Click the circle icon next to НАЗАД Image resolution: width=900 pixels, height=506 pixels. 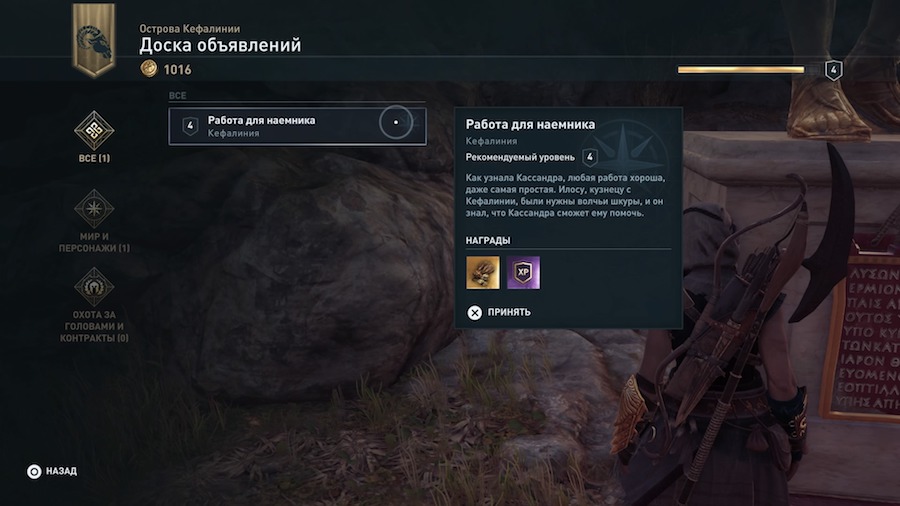[x=34, y=472]
